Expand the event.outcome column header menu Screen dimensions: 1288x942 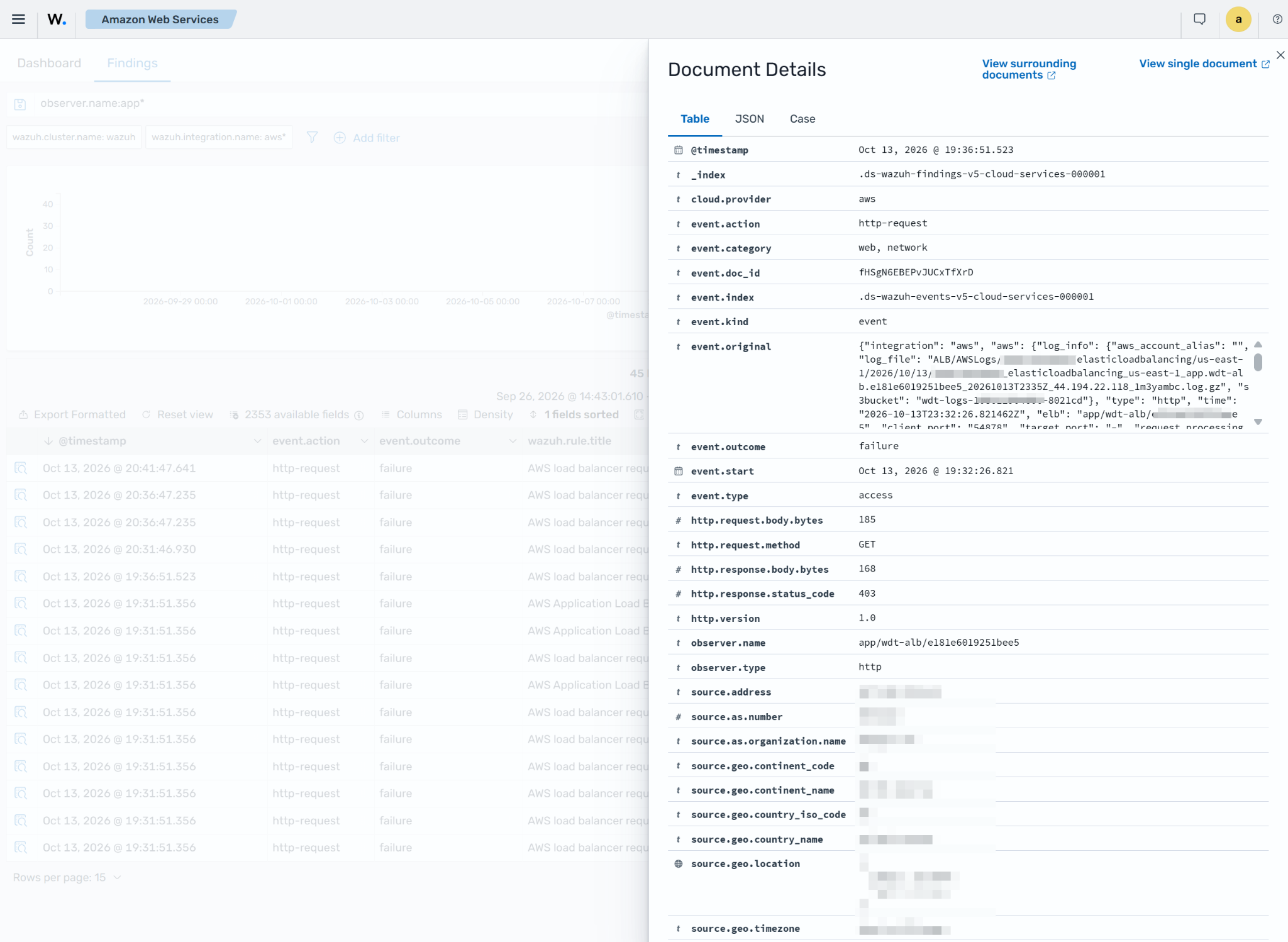pyautogui.click(x=513, y=441)
